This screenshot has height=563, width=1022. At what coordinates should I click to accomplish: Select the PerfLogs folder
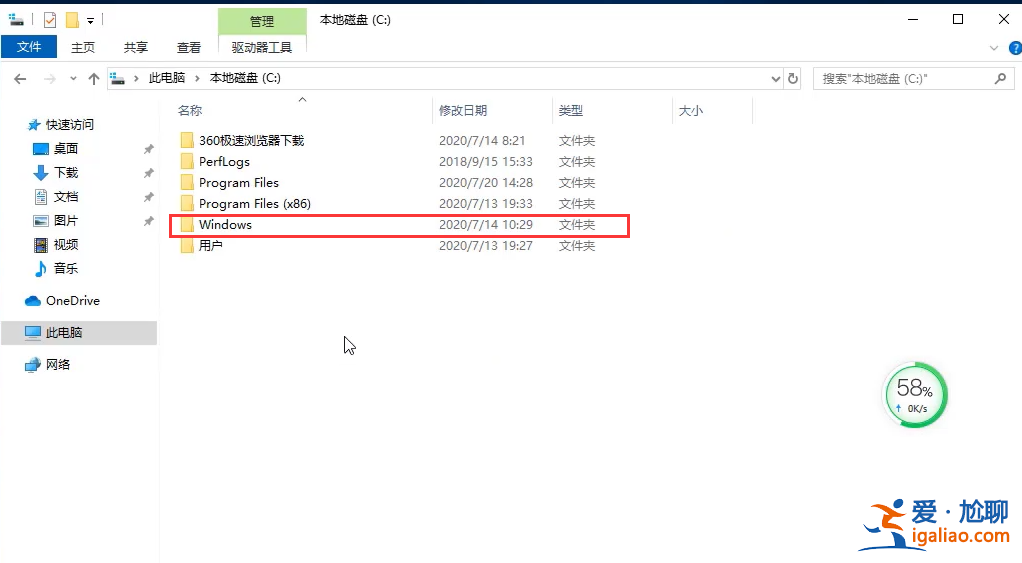pos(224,162)
